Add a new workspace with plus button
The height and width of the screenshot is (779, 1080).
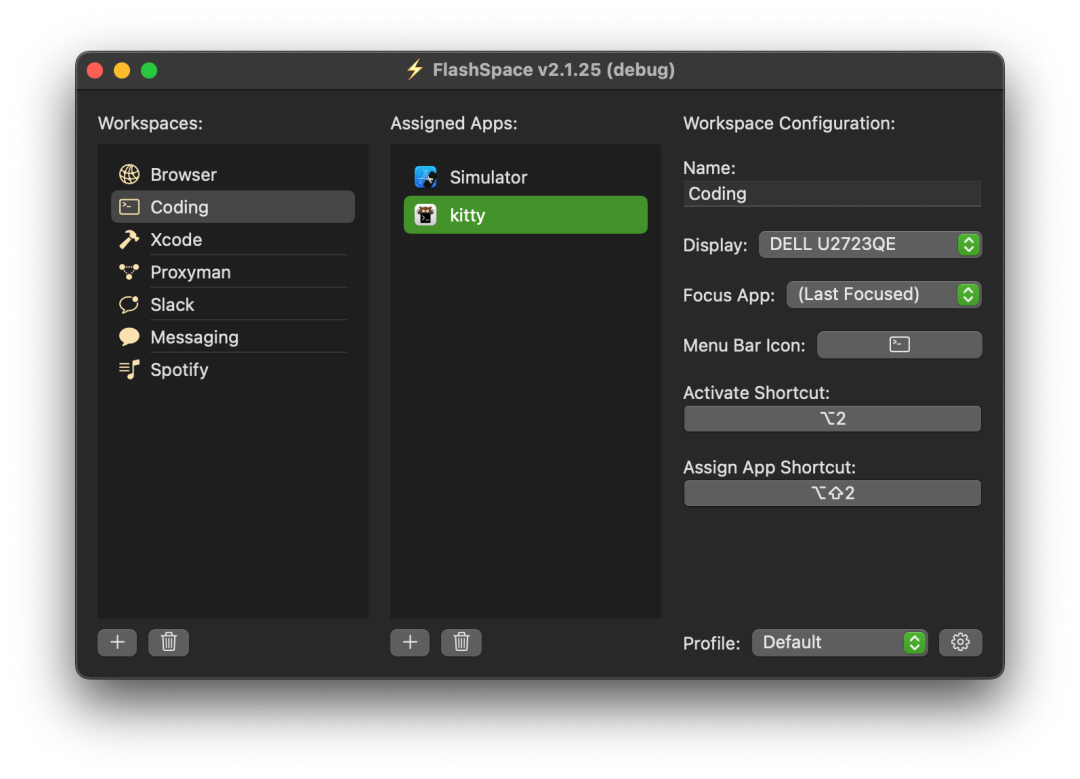pyautogui.click(x=117, y=642)
